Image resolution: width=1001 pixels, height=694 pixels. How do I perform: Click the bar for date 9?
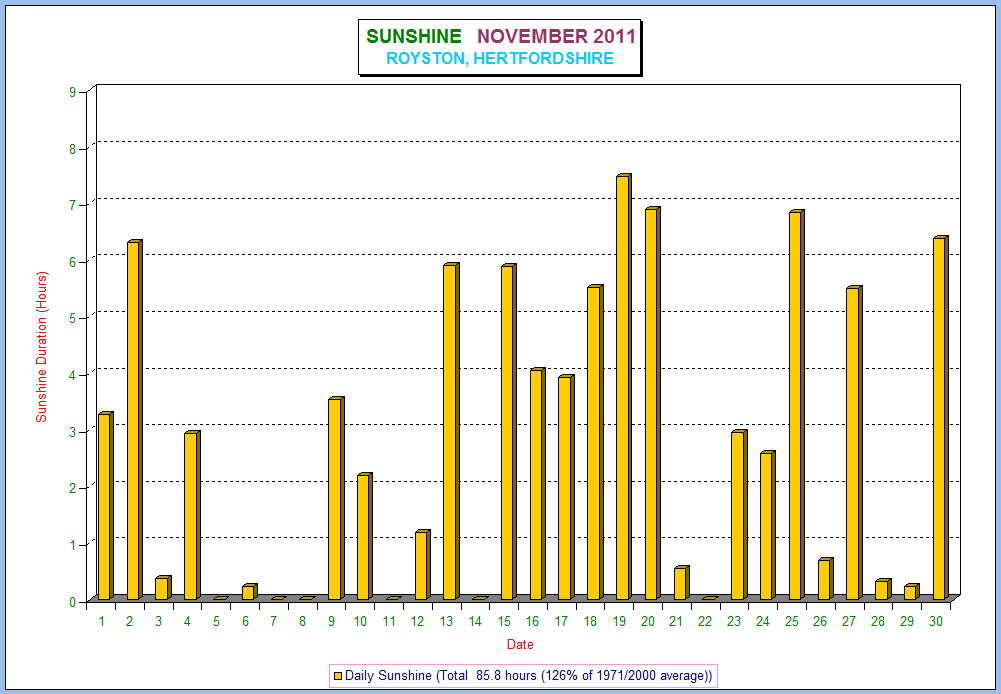click(336, 499)
